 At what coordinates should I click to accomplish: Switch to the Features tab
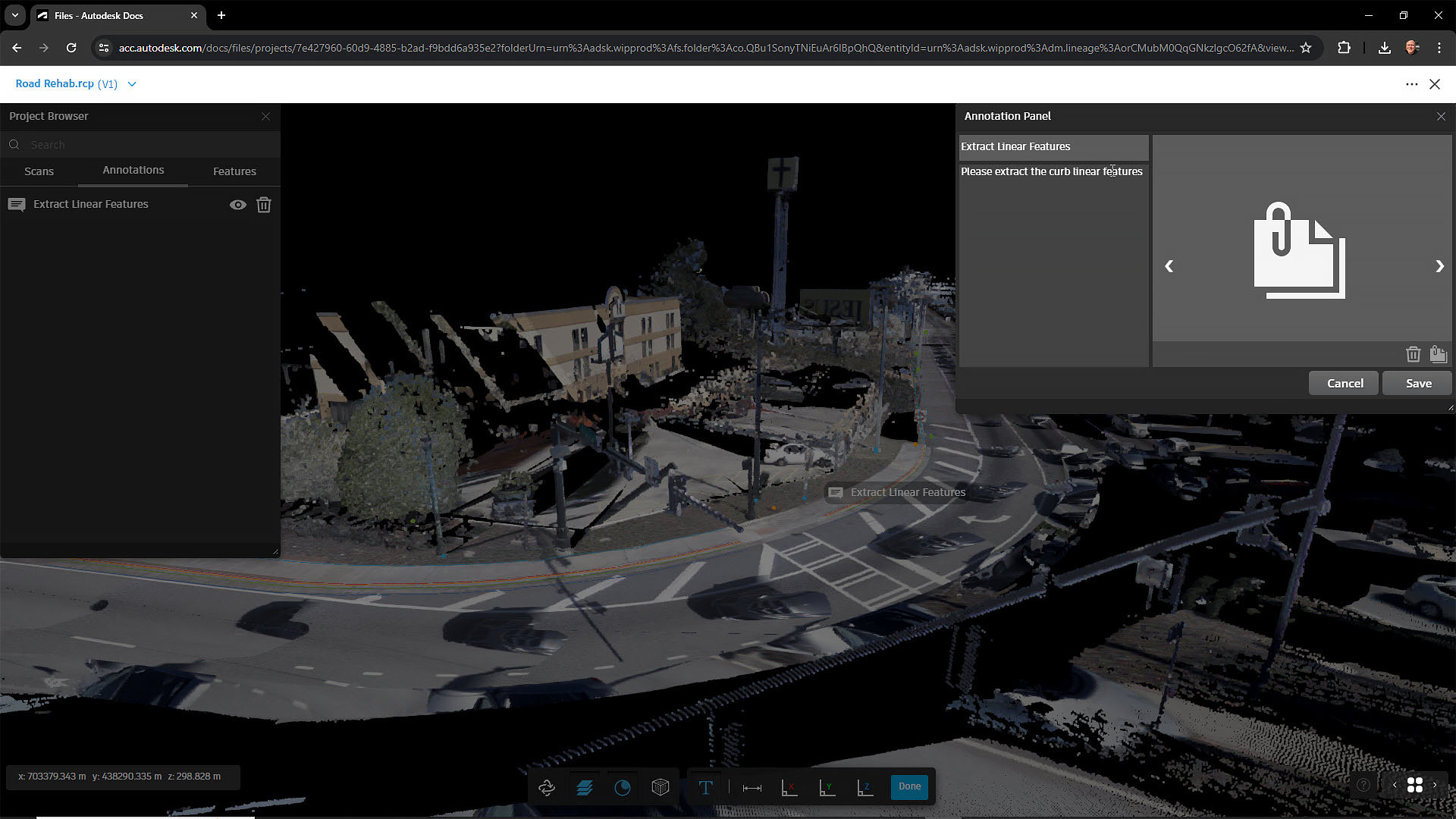point(234,171)
